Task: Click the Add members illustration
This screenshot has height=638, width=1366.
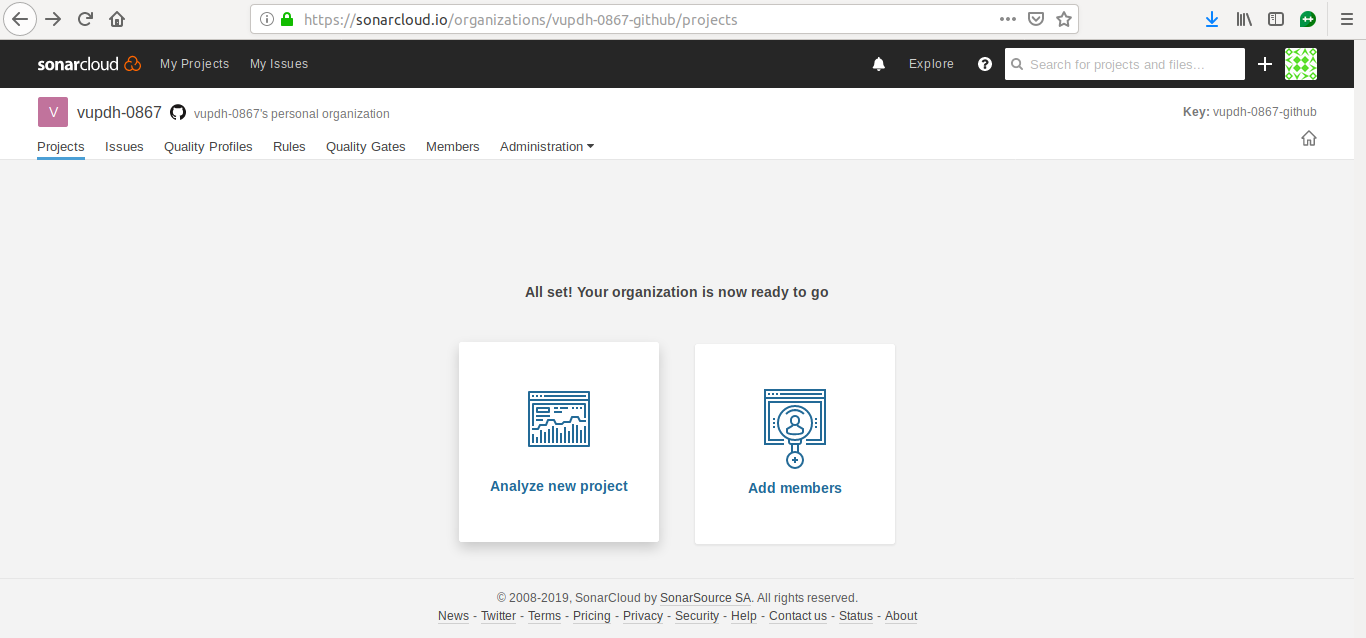Action: tap(795, 428)
